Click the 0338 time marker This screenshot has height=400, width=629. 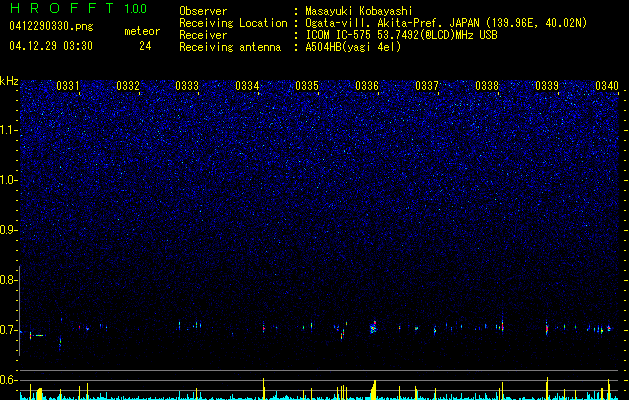487,86
